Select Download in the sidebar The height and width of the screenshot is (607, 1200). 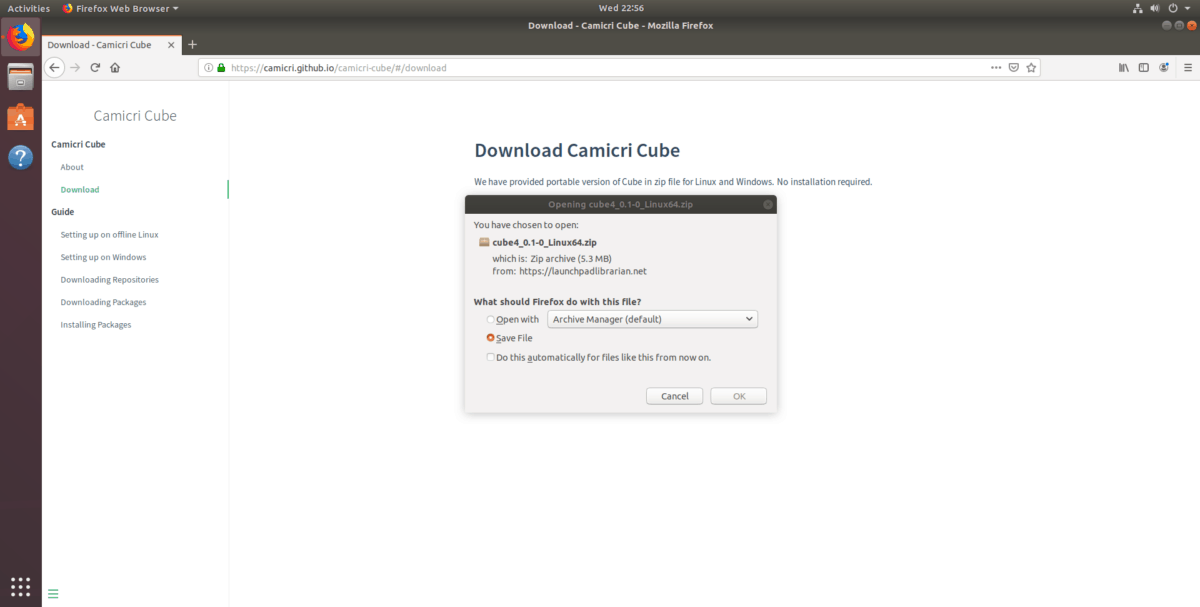click(80, 189)
